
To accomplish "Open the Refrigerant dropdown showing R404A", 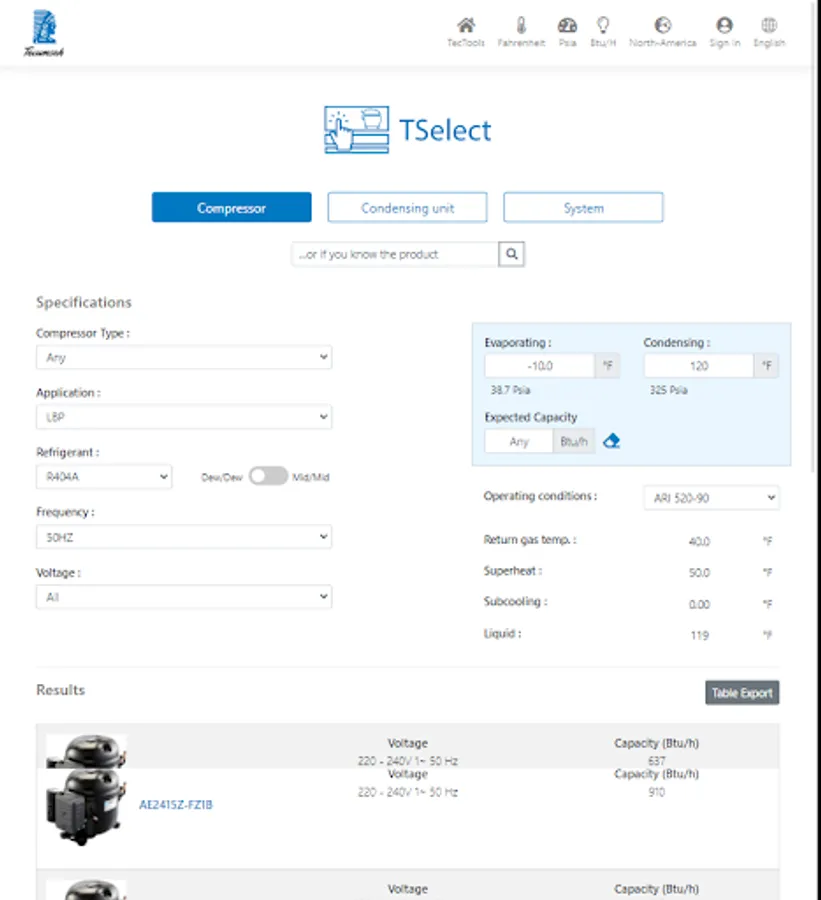I will (x=104, y=476).
